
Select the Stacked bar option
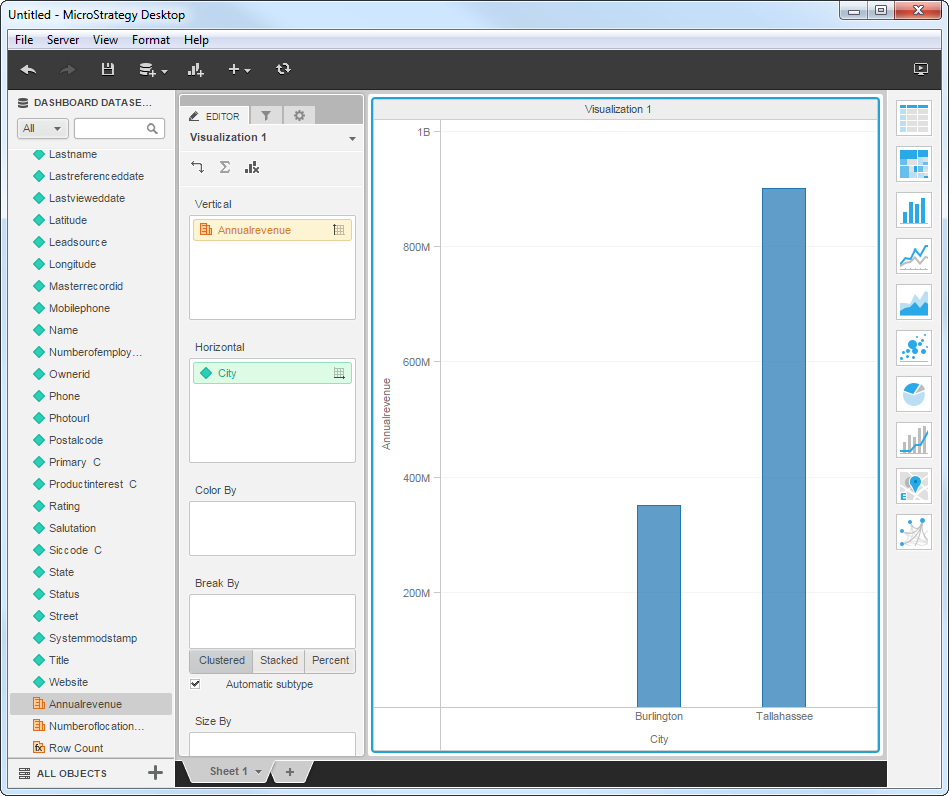(279, 661)
